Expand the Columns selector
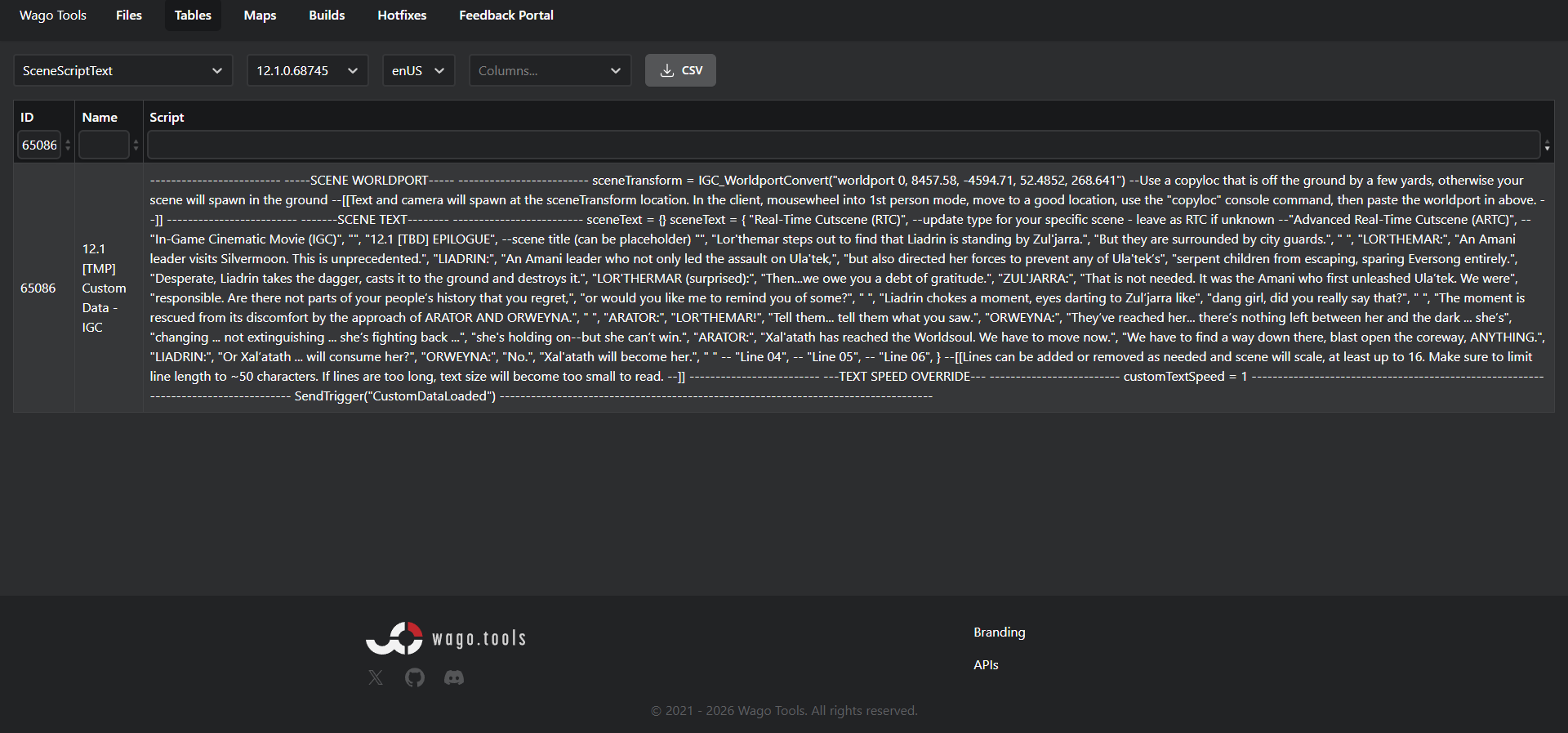This screenshot has width=1568, height=733. point(550,70)
